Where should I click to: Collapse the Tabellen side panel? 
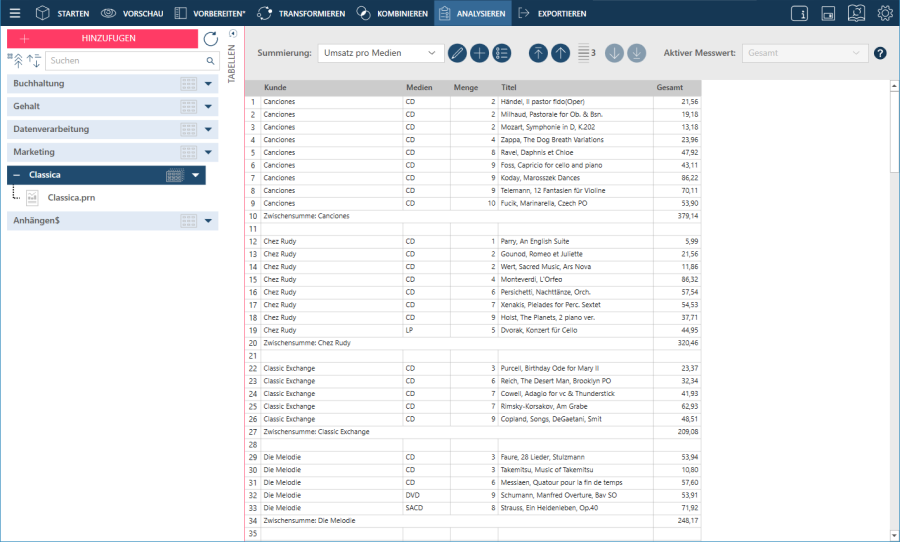click(x=233, y=34)
